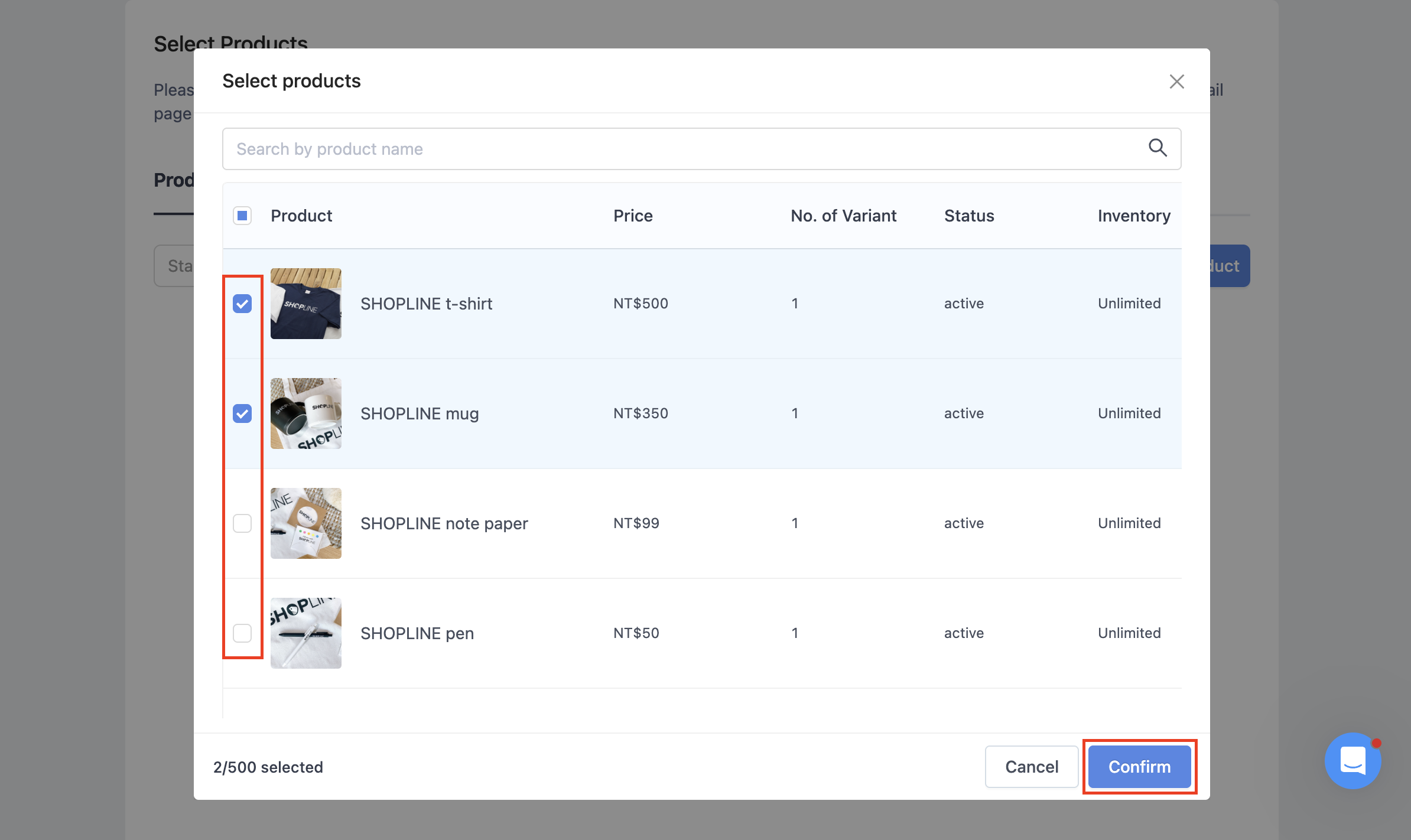The image size is (1411, 840).
Task: Click the NT$99 price cell
Action: point(636,523)
